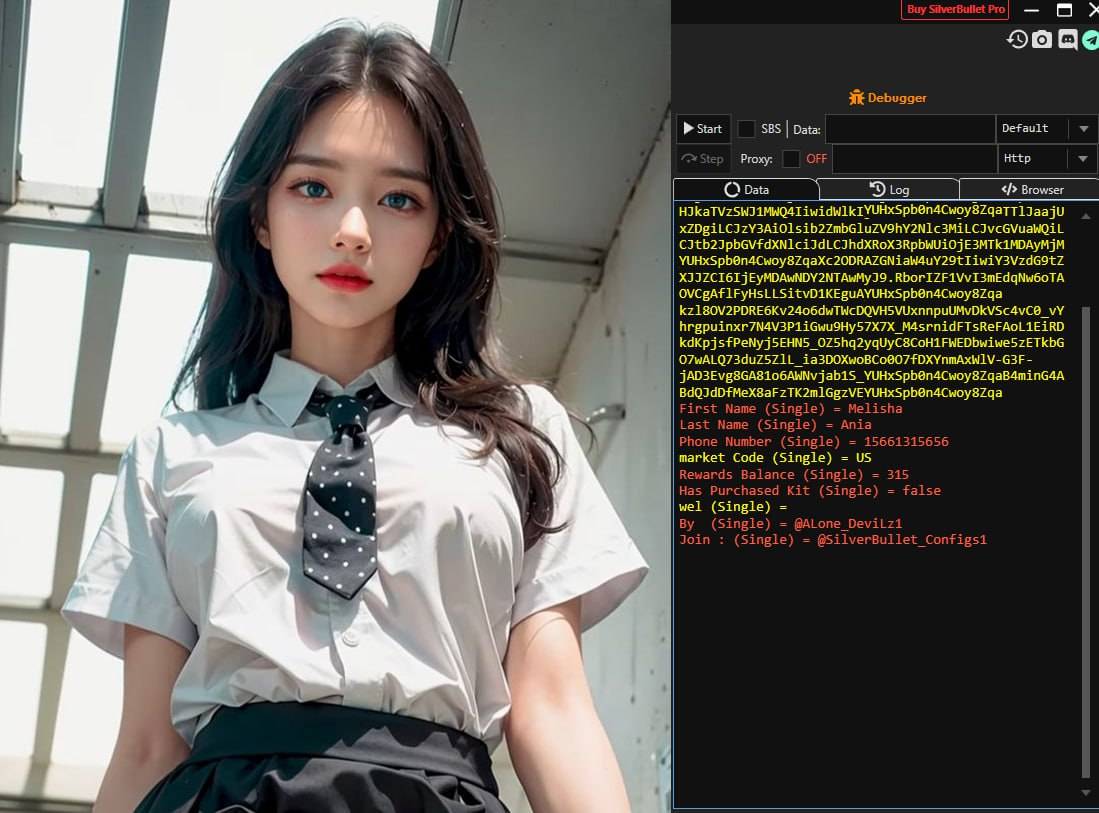Click the 'market Code (Single) = US' line
This screenshot has height=813, width=1099.
click(775, 458)
